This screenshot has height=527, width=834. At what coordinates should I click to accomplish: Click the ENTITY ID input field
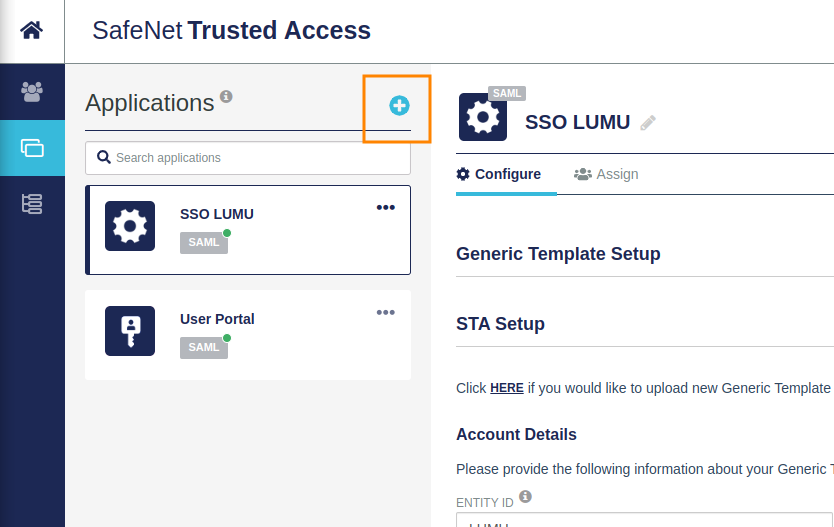click(x=640, y=520)
